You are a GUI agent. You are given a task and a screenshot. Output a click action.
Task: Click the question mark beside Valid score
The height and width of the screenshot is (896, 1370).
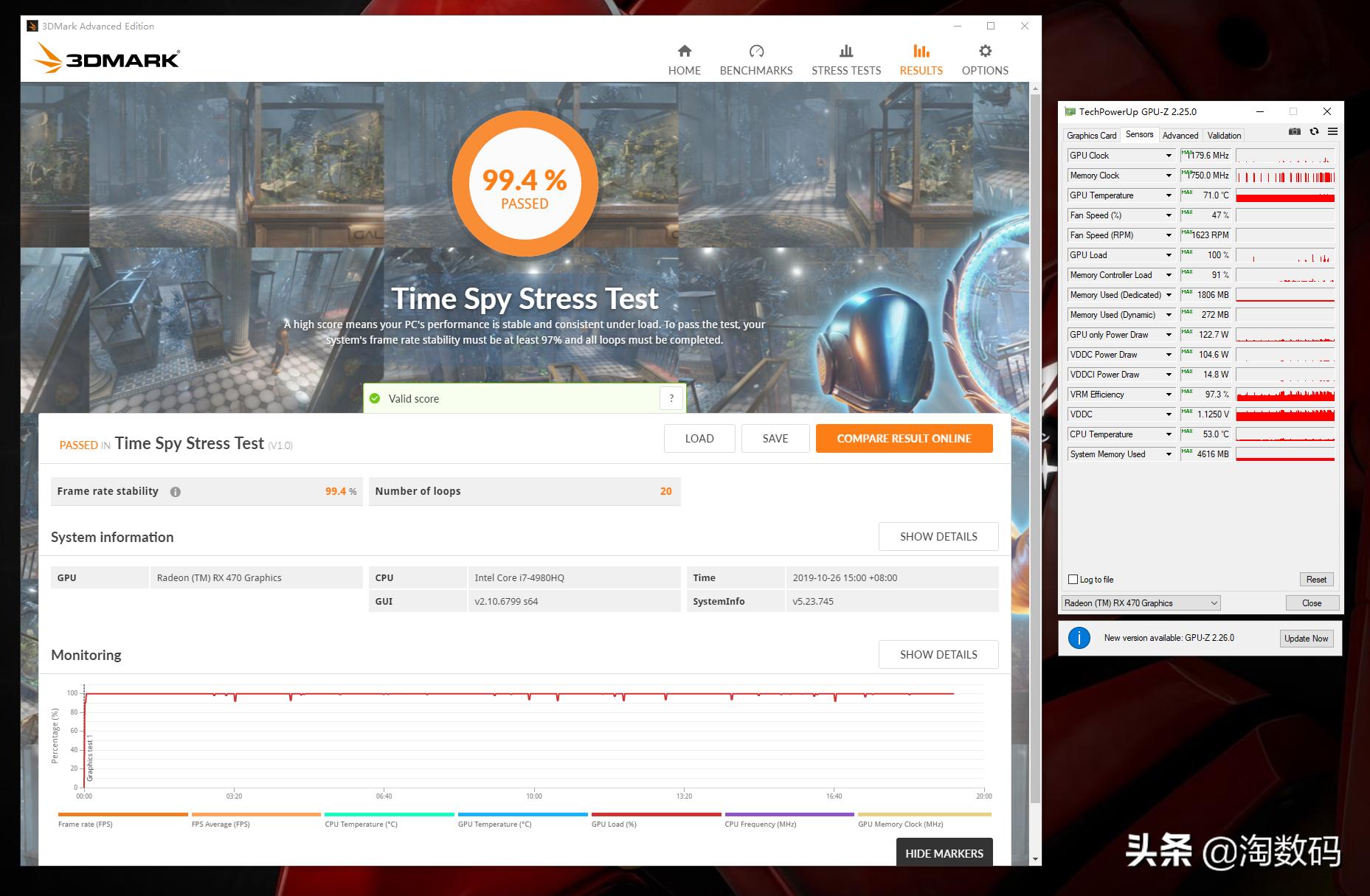(x=671, y=398)
